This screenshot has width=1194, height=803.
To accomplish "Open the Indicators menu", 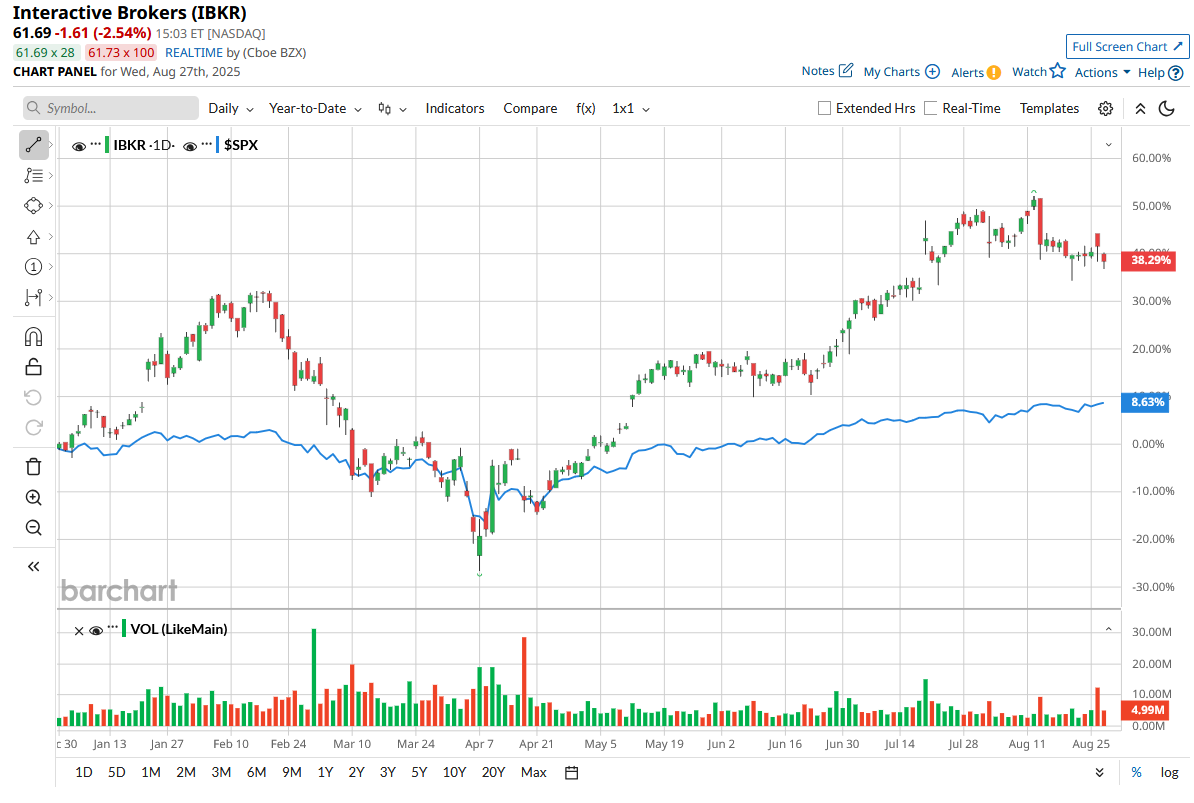I will 455,109.
